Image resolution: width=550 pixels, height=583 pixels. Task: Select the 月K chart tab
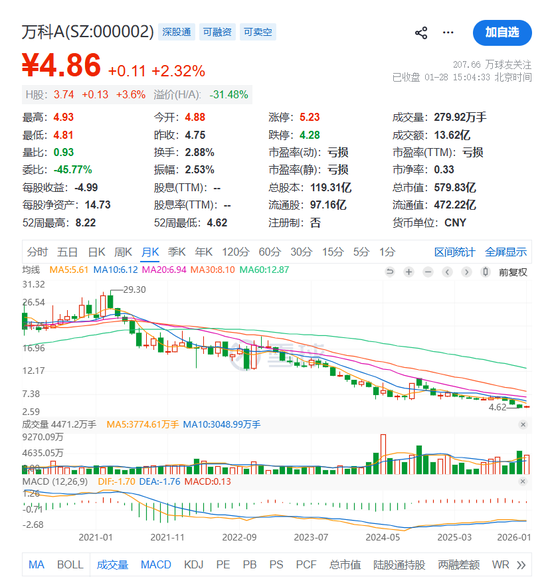click(x=150, y=252)
